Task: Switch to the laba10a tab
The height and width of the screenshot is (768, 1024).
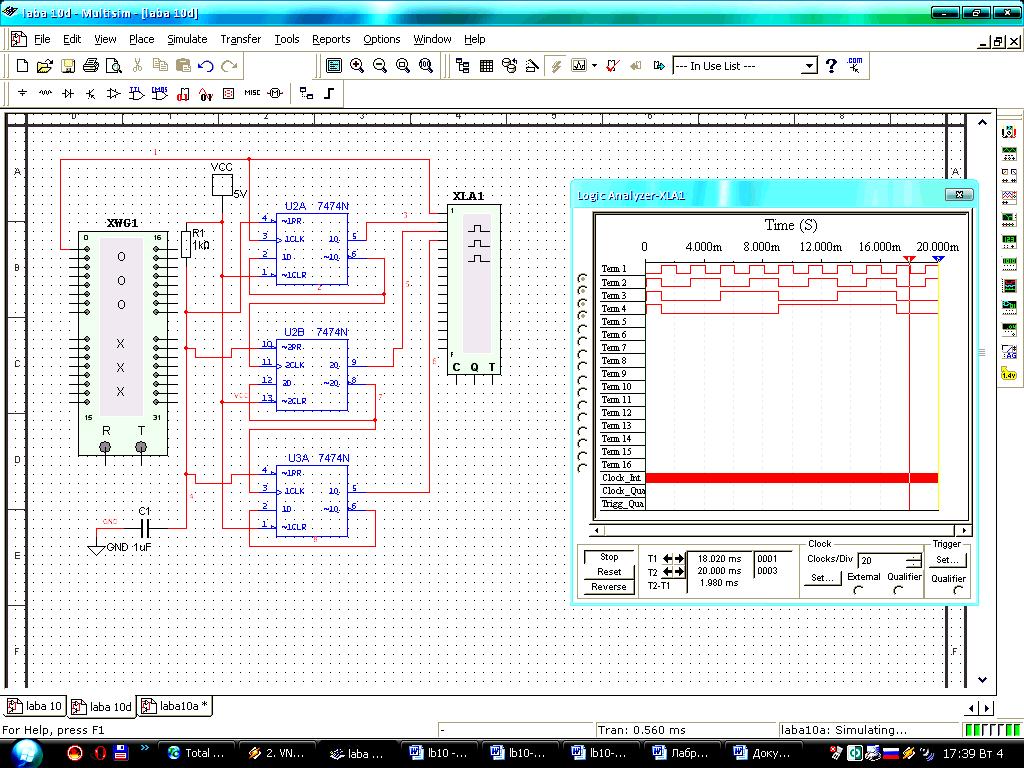Action: pyautogui.click(x=176, y=706)
